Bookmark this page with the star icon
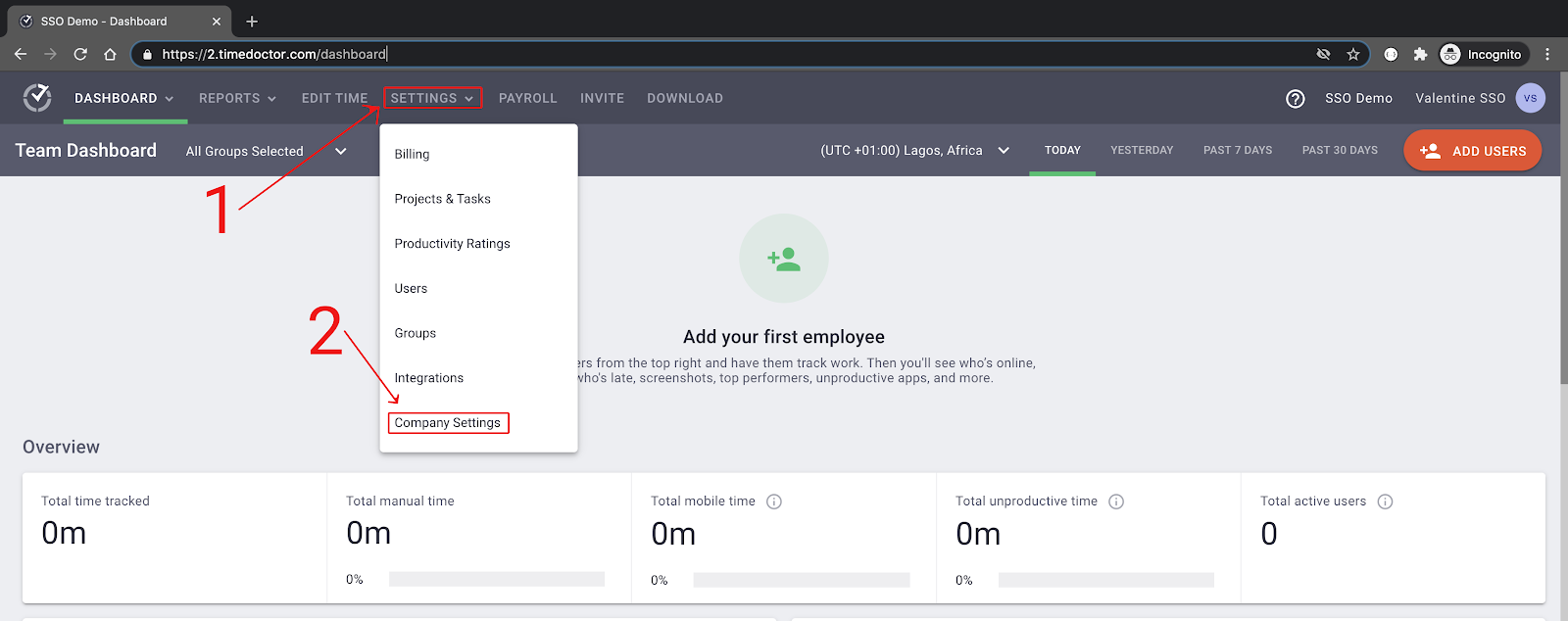The image size is (1568, 621). tap(1353, 54)
